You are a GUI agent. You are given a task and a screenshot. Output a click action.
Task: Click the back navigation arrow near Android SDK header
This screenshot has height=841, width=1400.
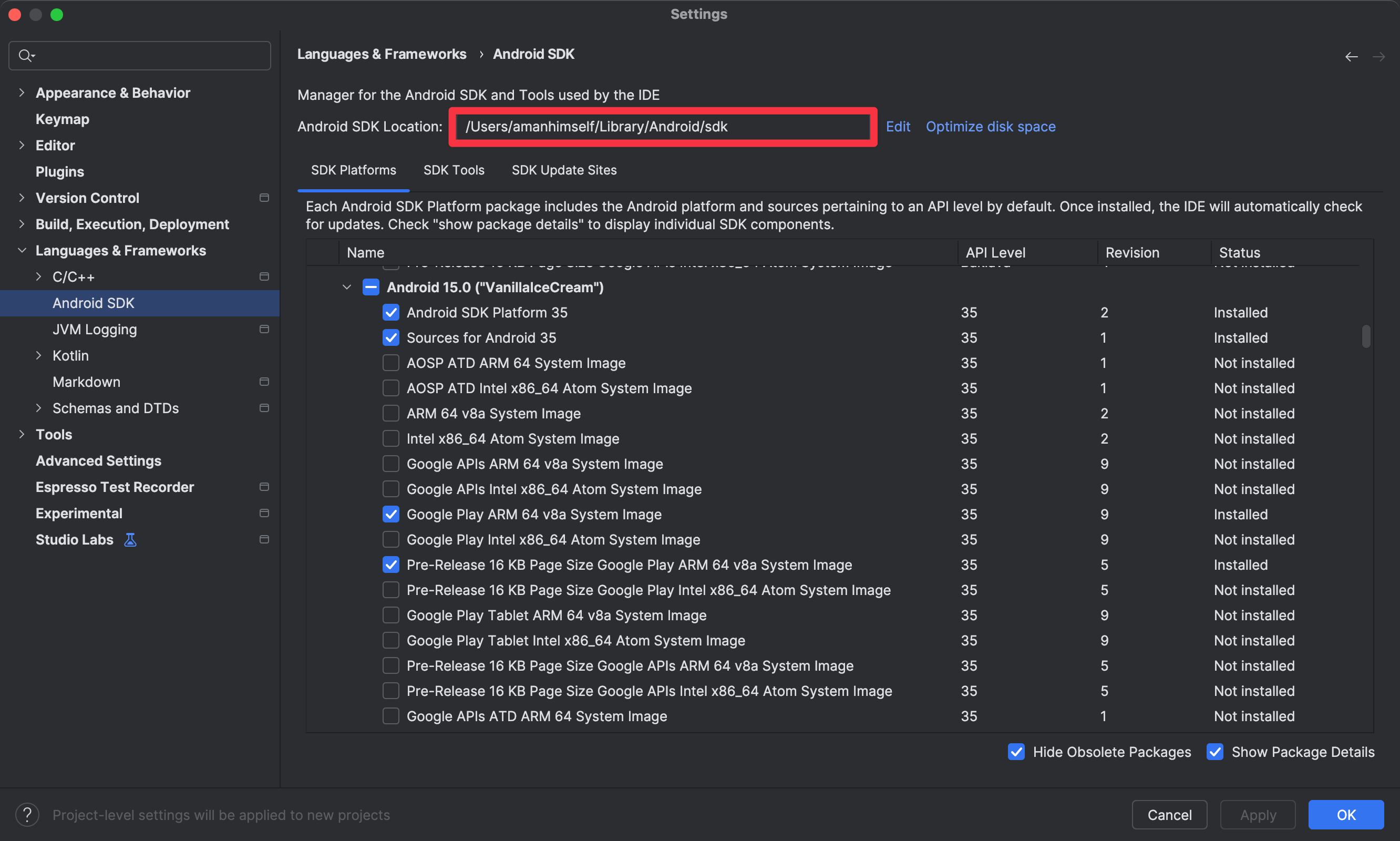[1352, 56]
